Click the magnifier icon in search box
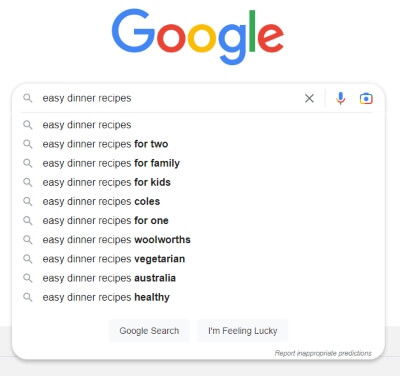The width and height of the screenshot is (400, 376). coord(28,98)
